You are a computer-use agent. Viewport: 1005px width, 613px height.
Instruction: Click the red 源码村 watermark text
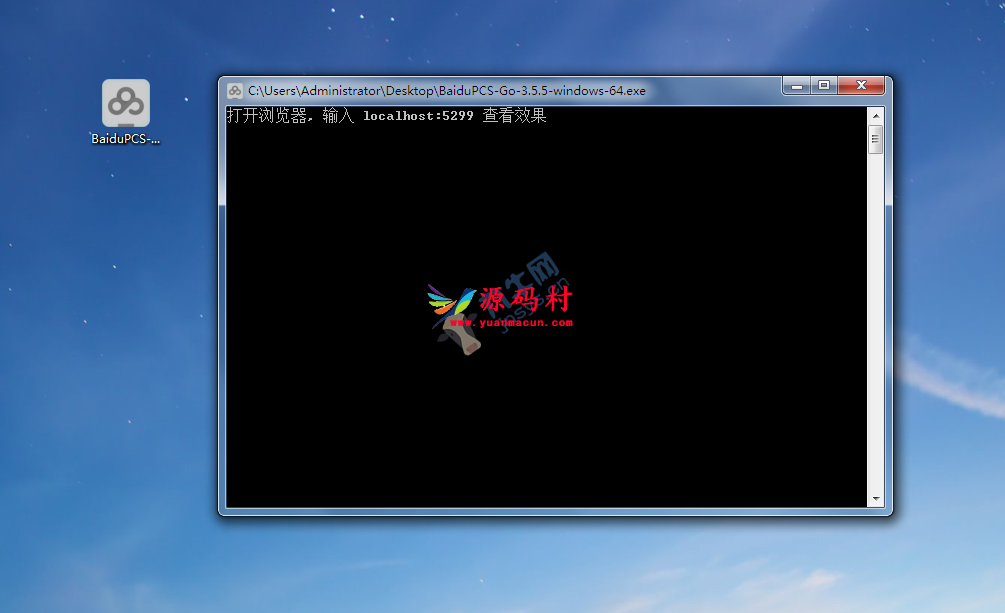coord(524,299)
